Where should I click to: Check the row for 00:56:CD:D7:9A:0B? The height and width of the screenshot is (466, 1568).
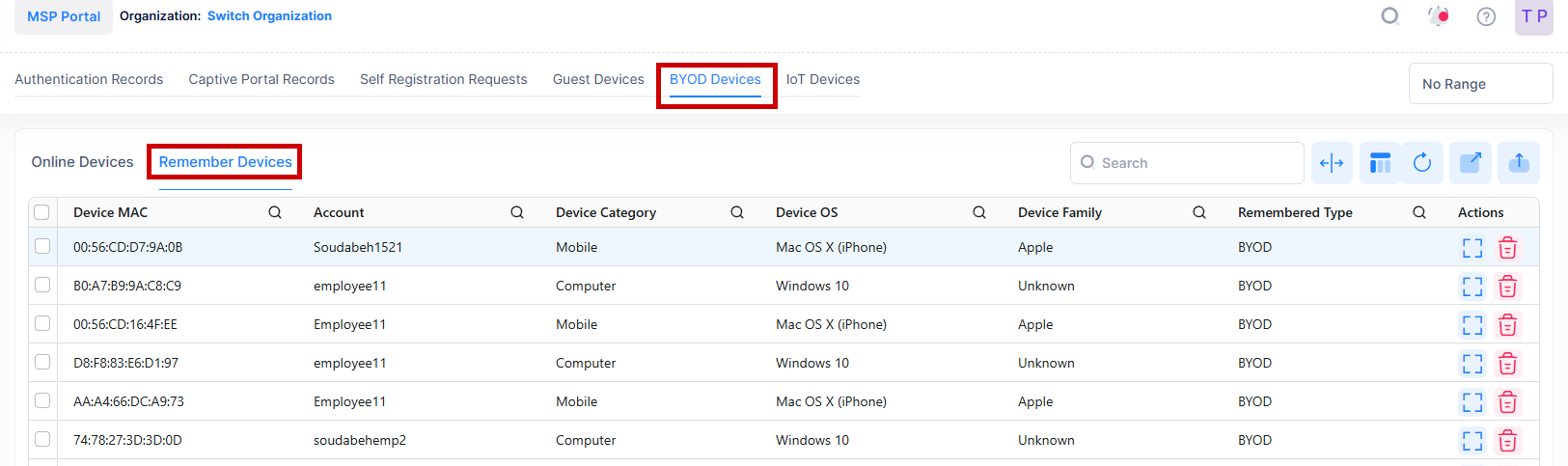(42, 246)
